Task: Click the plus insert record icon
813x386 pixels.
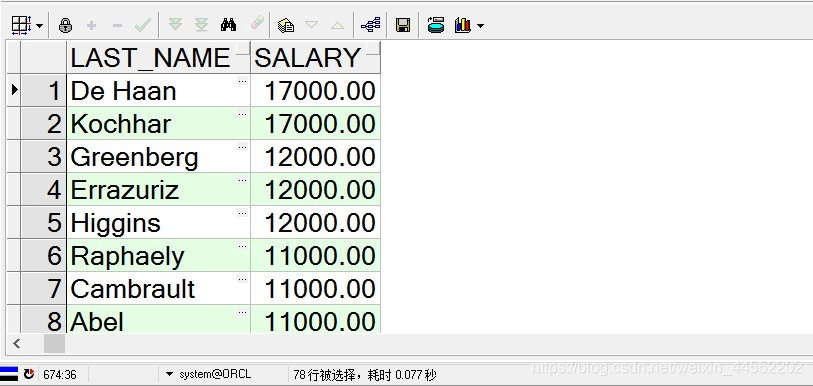Action: [92, 25]
